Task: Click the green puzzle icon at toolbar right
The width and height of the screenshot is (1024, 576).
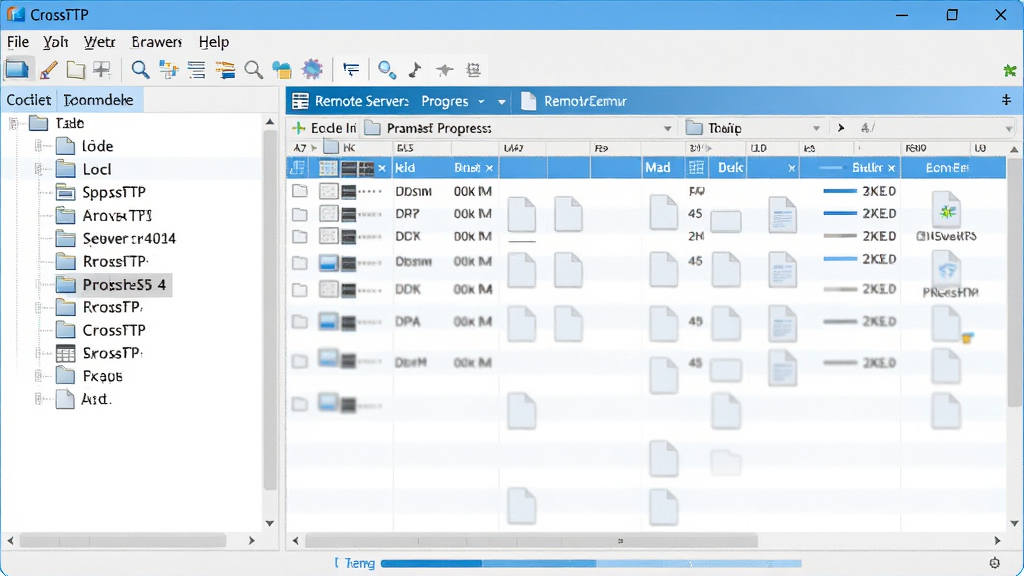Action: point(1010,70)
